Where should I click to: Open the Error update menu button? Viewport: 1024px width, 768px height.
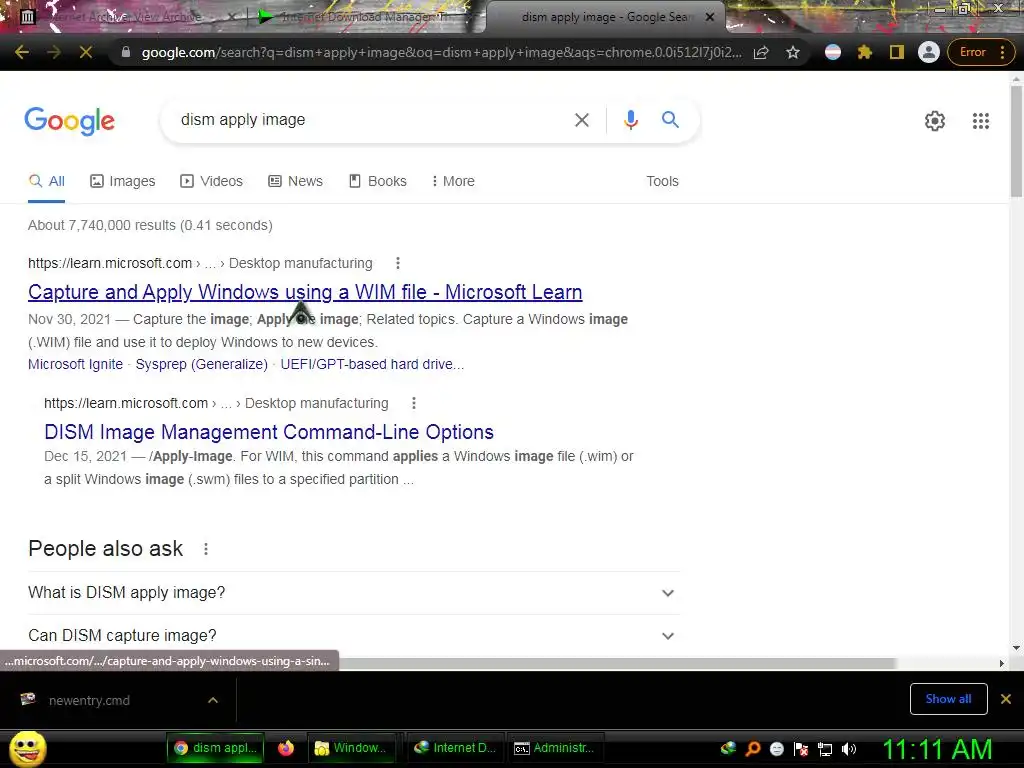click(x=981, y=52)
